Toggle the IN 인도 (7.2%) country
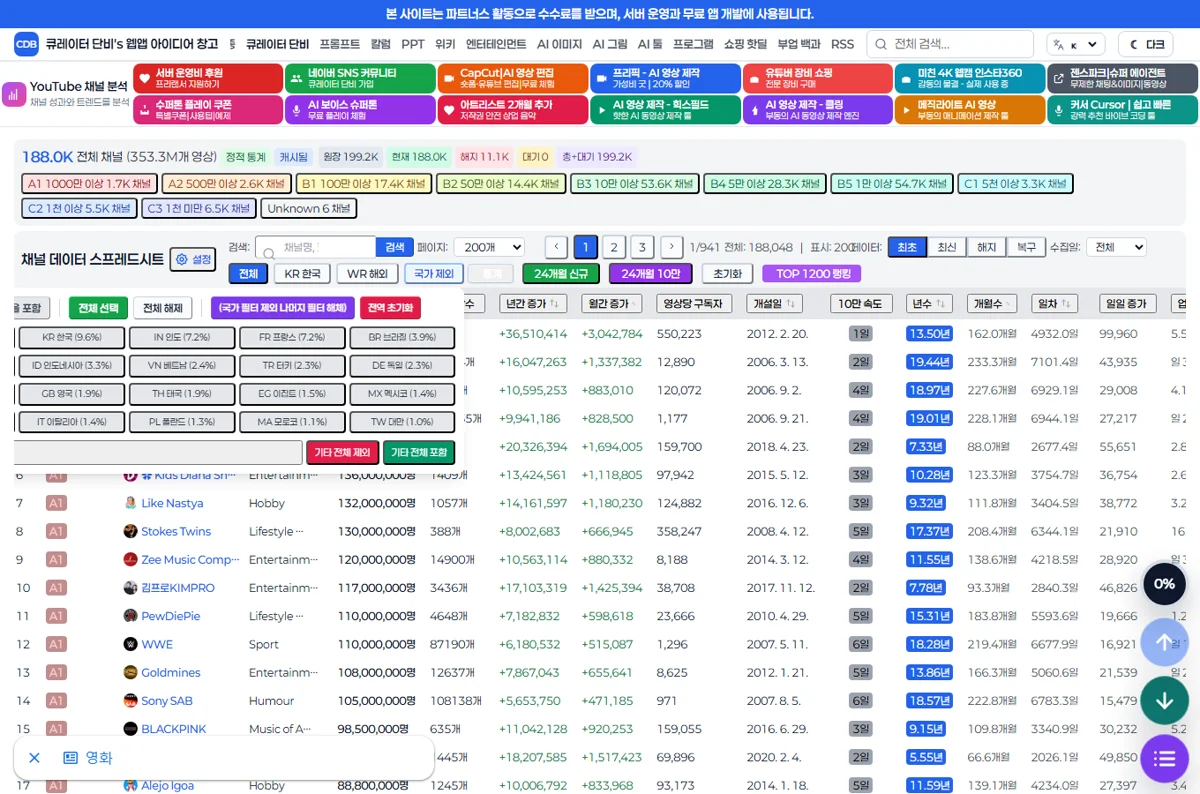This screenshot has height=794, width=1200. (182, 338)
